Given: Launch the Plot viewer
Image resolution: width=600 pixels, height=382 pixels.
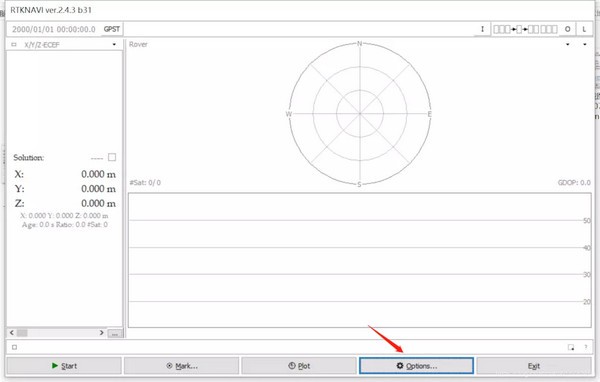Looking at the screenshot, I should pos(299,366).
